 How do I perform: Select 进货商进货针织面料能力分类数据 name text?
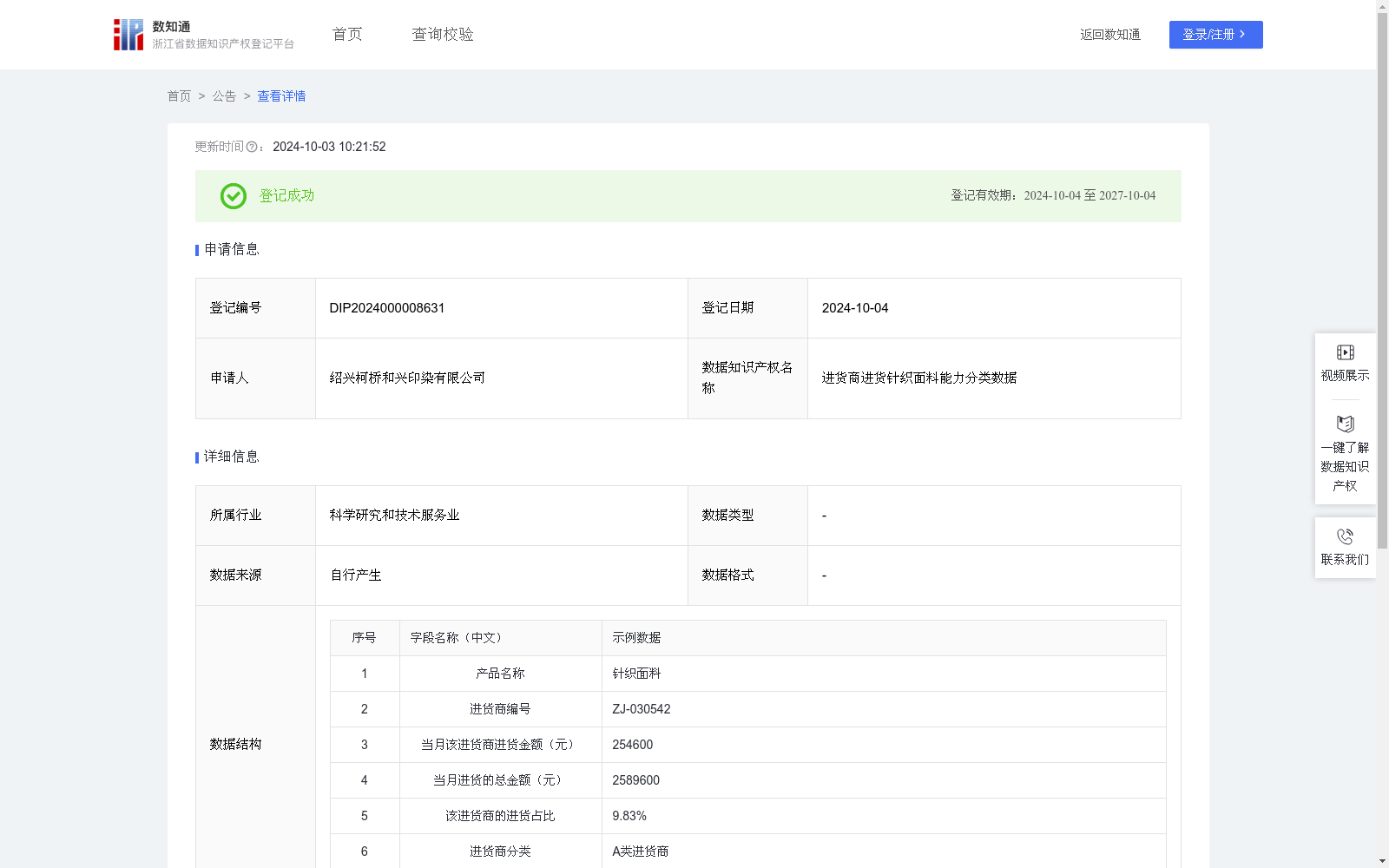(x=919, y=378)
